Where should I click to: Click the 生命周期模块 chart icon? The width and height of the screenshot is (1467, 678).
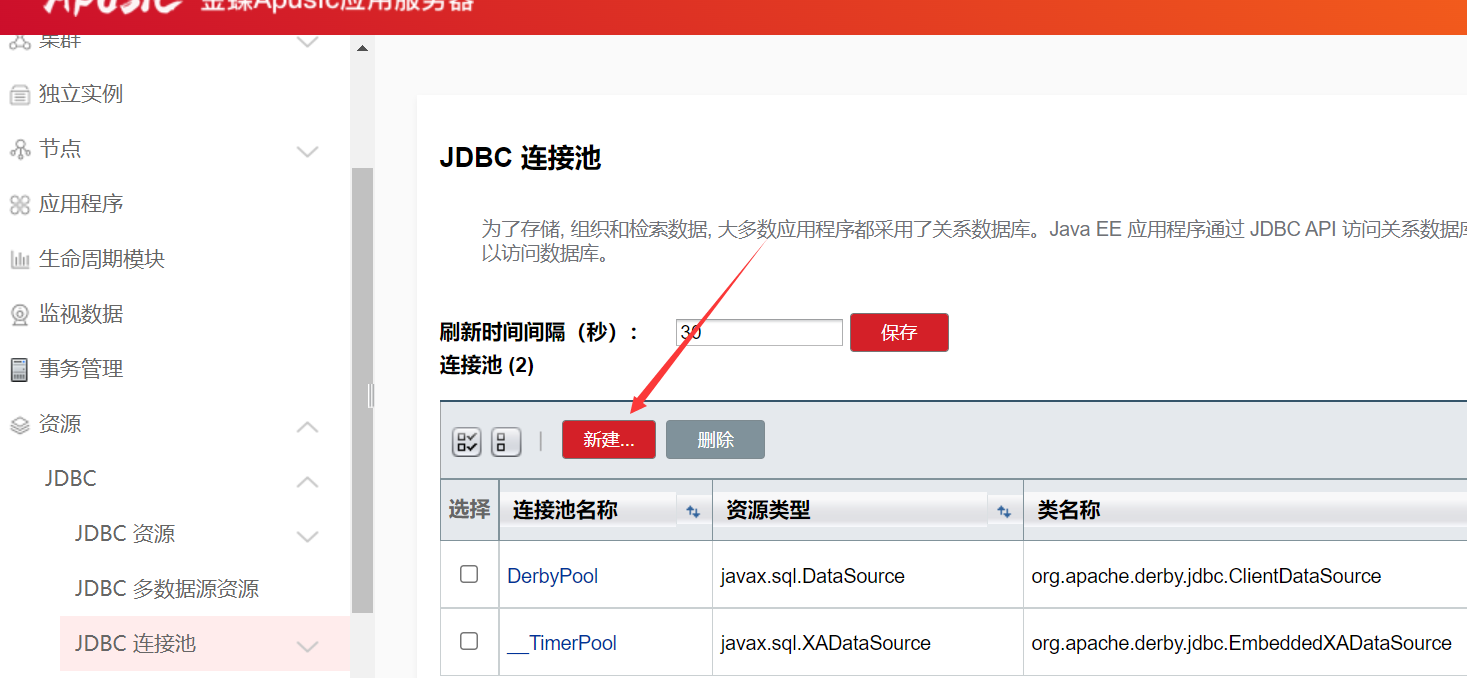click(x=20, y=260)
